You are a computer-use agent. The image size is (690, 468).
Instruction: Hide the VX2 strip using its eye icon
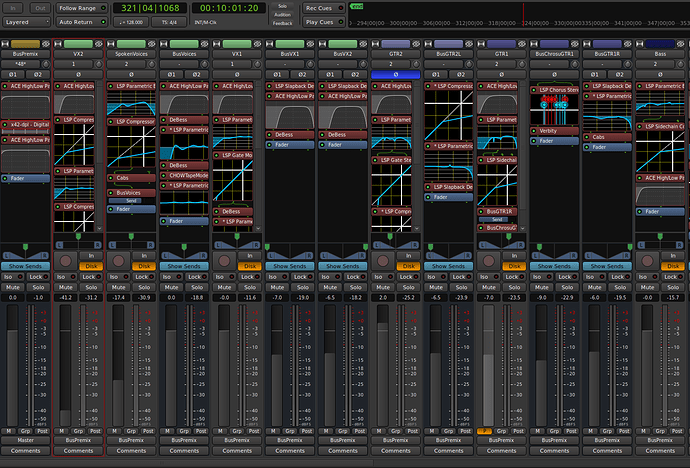(96, 45)
